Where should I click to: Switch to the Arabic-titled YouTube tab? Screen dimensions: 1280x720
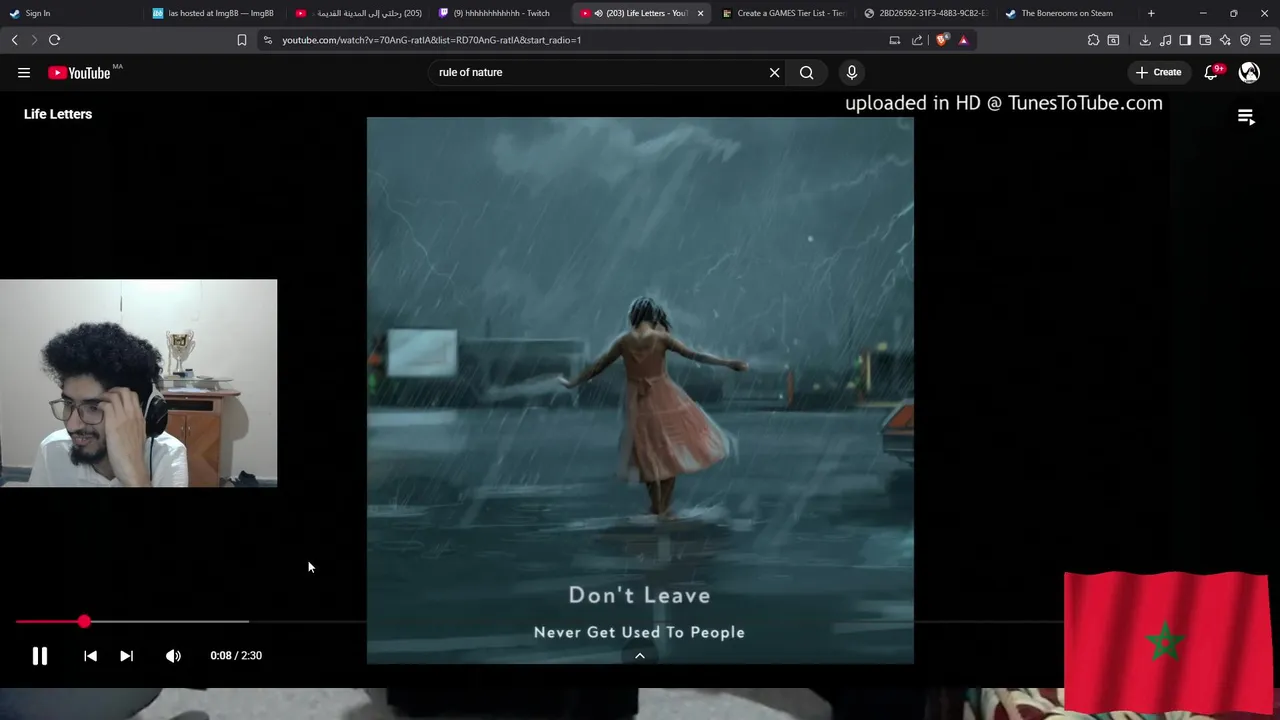(358, 13)
